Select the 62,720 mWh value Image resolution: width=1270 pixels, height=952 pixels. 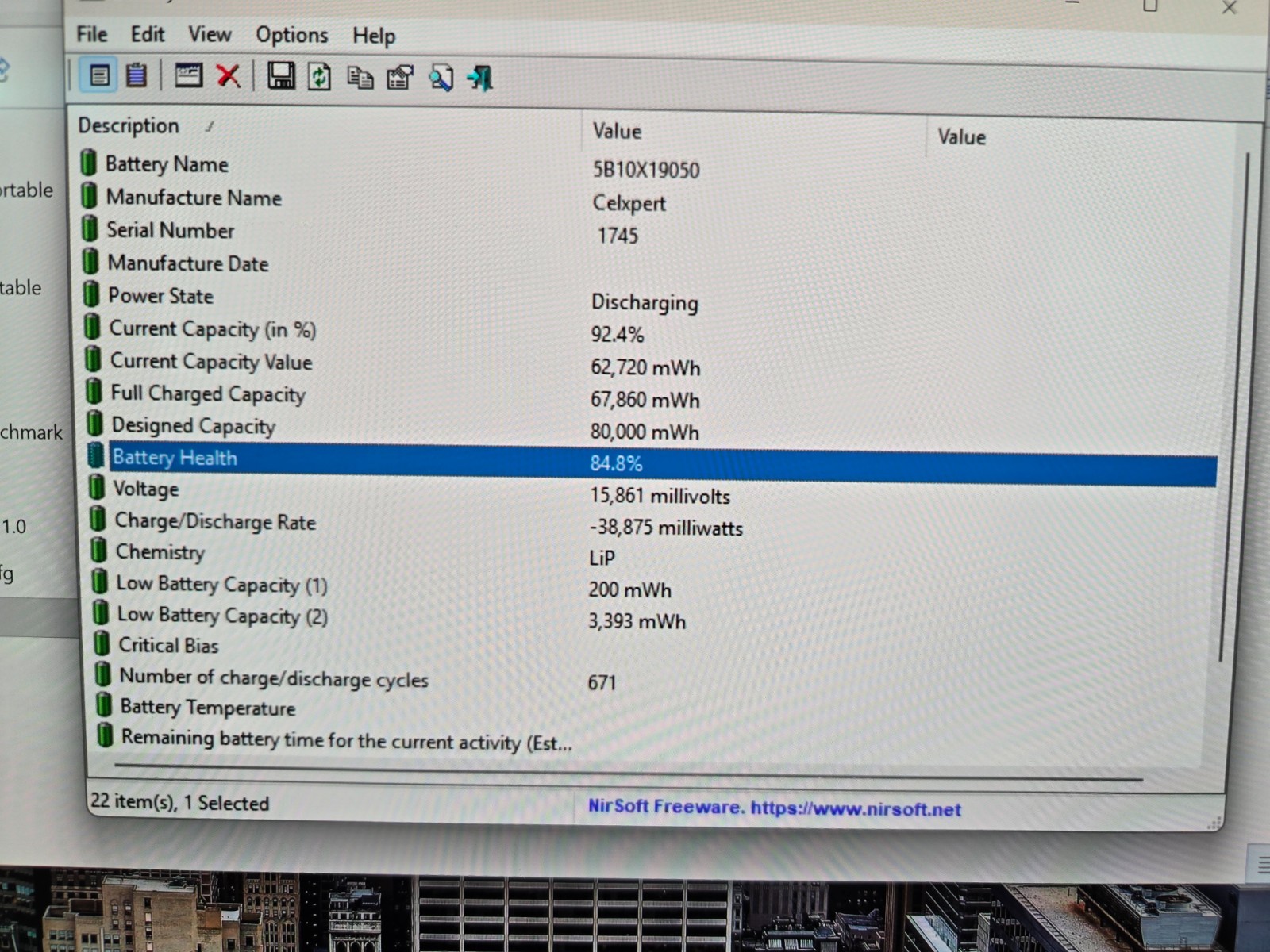(645, 368)
